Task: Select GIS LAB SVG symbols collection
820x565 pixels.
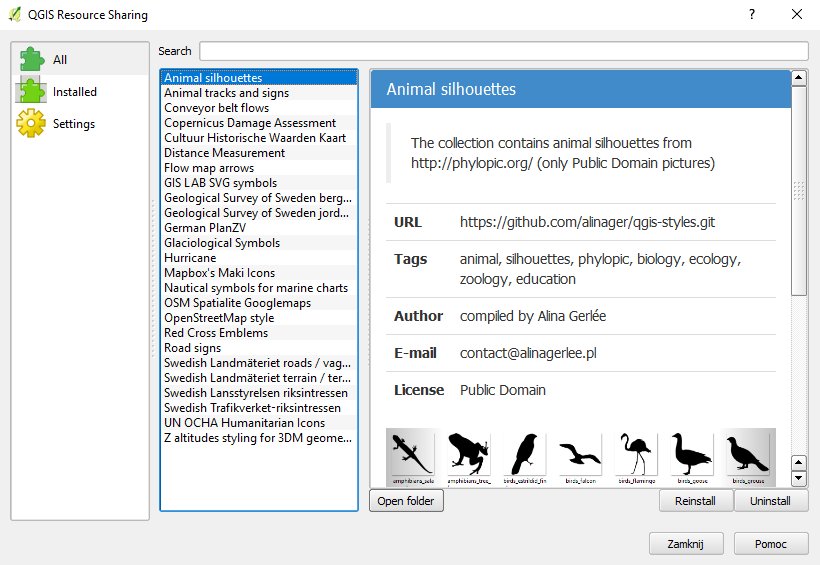Action: click(259, 183)
